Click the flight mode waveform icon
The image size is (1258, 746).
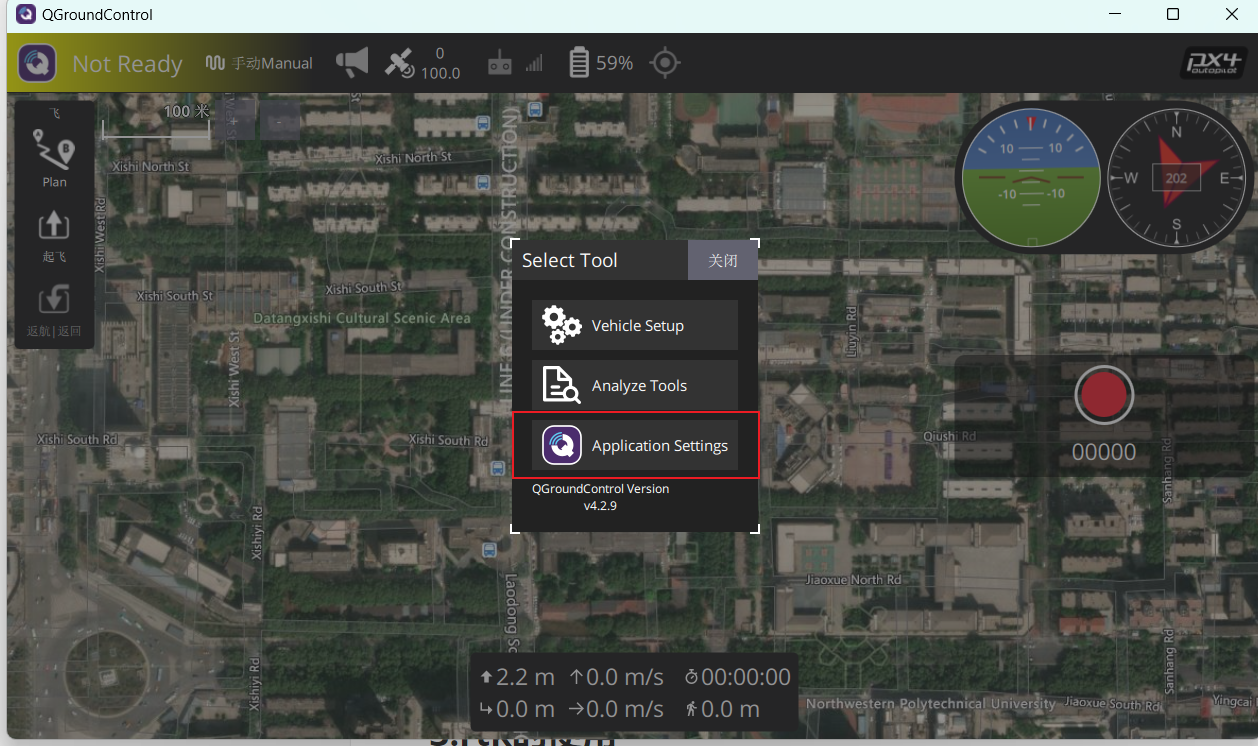pyautogui.click(x=215, y=63)
